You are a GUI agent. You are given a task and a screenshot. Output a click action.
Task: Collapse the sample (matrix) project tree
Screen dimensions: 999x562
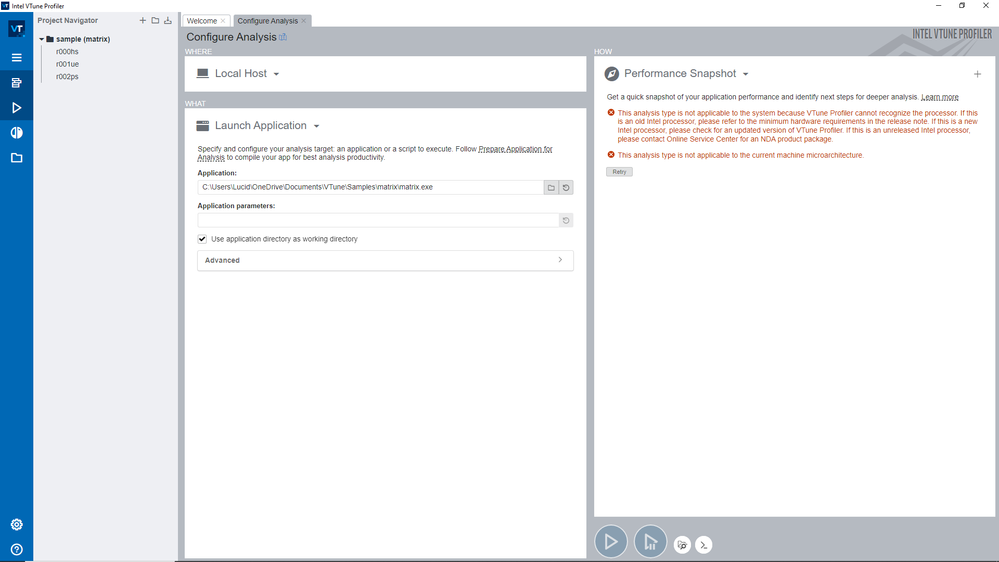coord(42,39)
